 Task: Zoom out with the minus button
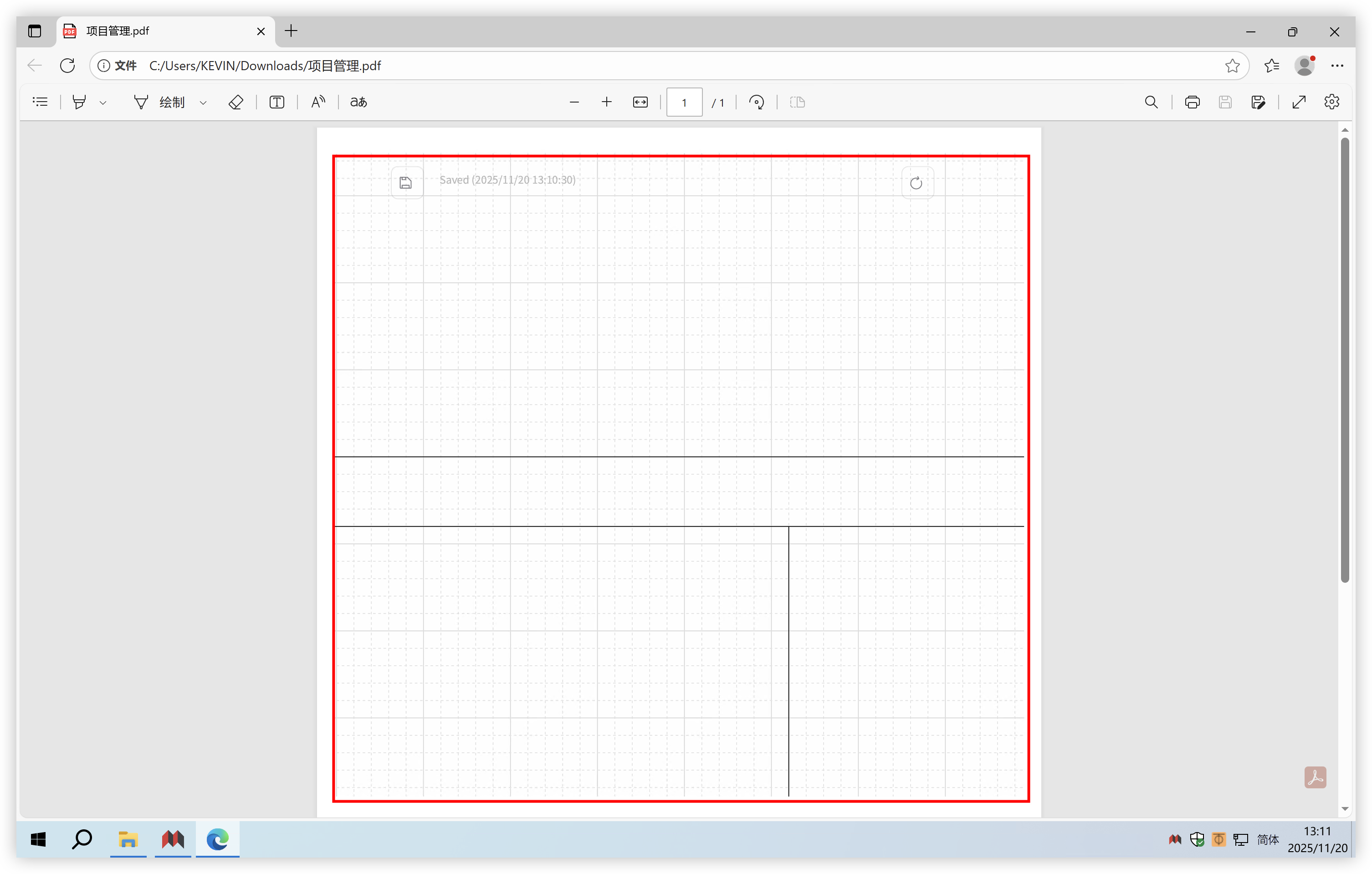click(x=574, y=102)
